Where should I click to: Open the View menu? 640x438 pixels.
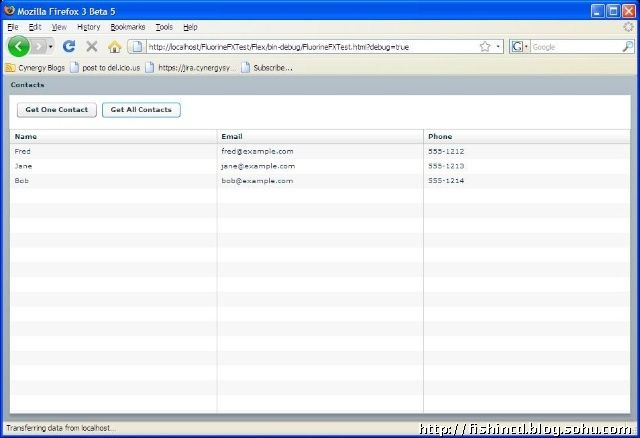click(59, 27)
